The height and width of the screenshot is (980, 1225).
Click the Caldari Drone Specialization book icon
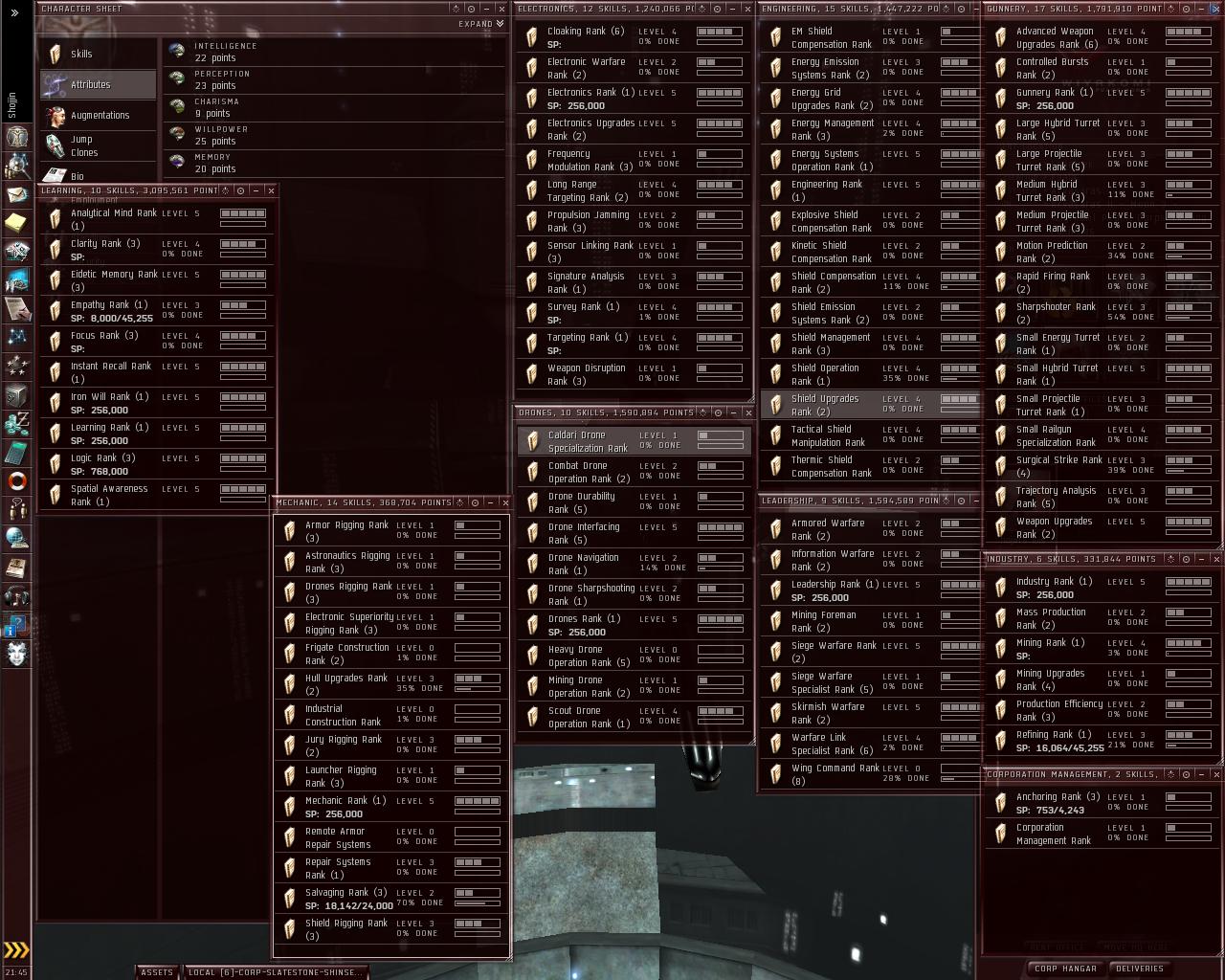532,441
